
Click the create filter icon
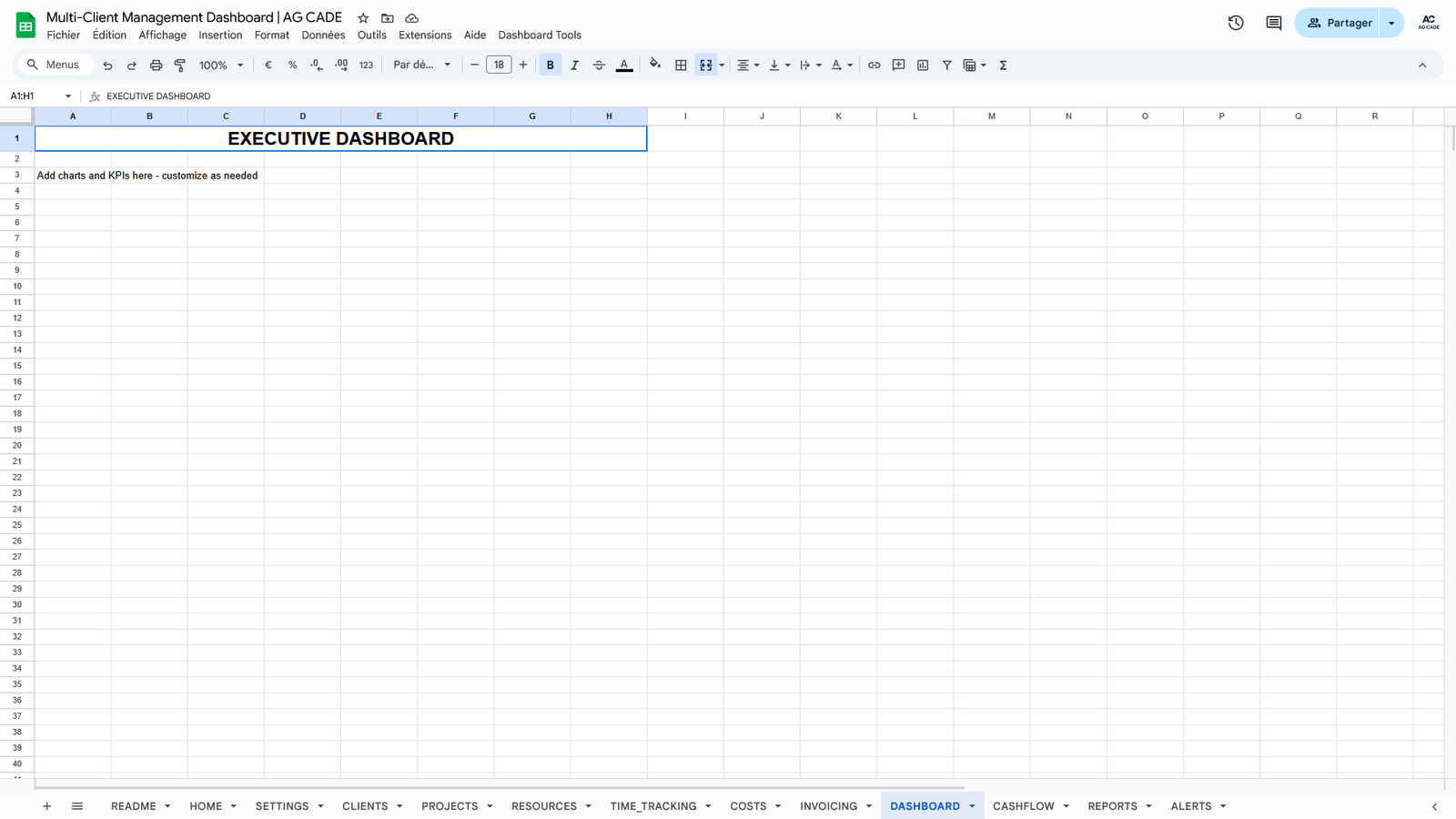coord(946,66)
